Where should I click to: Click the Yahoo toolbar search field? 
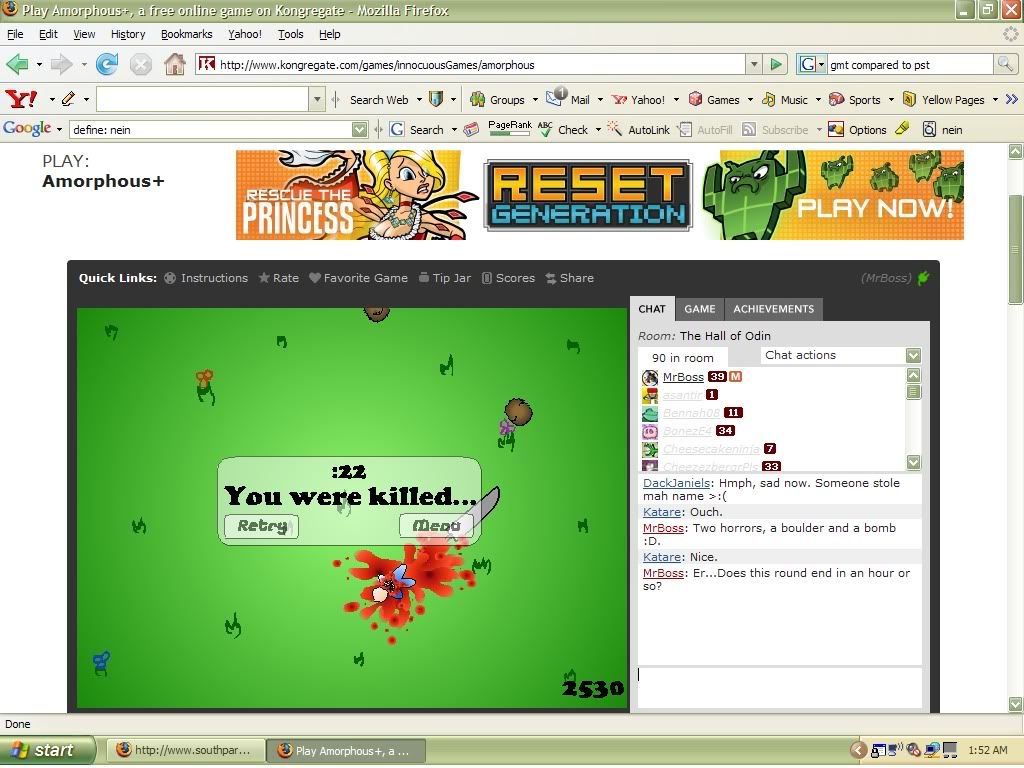203,99
